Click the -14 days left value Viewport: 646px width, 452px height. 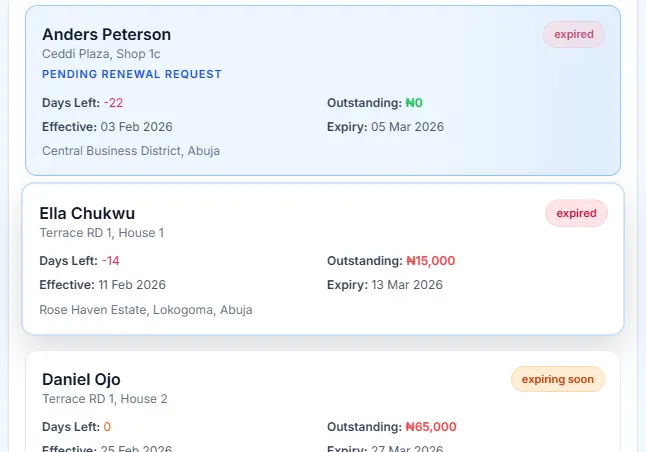pos(110,261)
